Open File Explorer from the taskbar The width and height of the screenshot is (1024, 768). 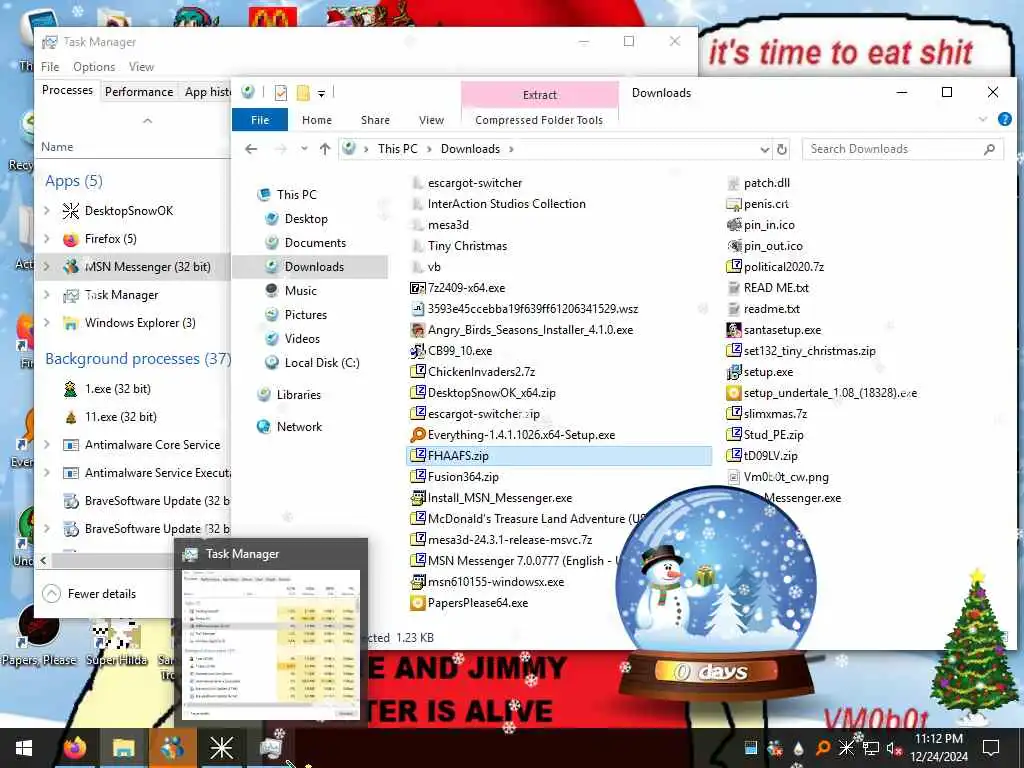coord(123,748)
